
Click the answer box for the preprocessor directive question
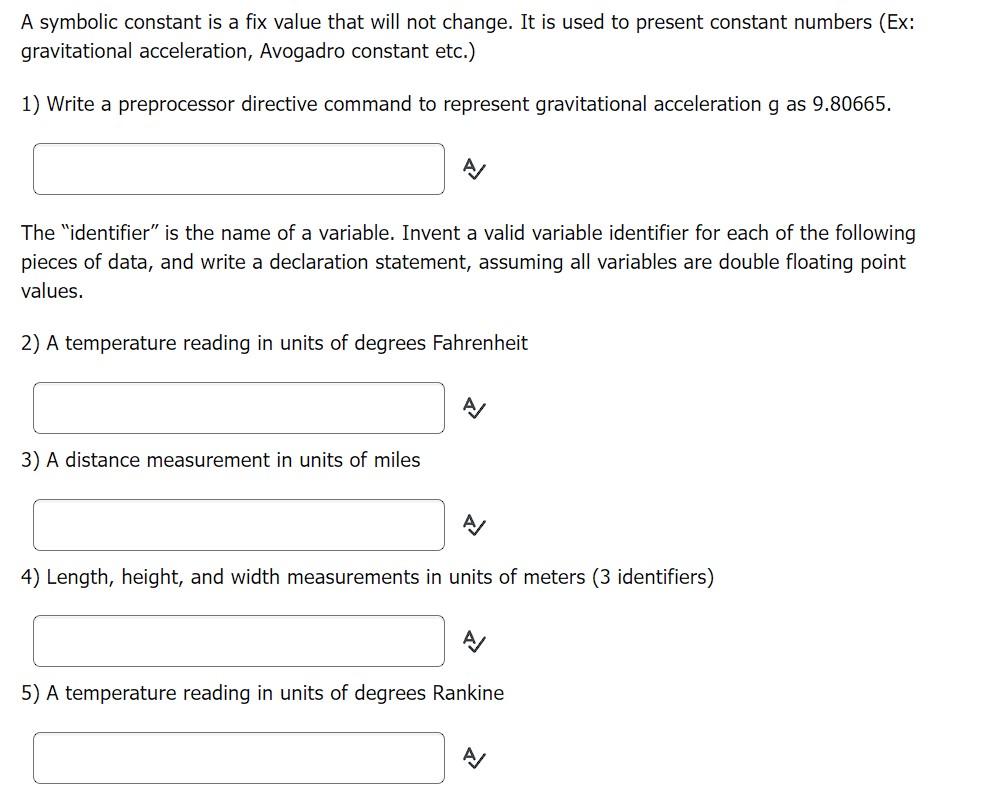coord(239,168)
